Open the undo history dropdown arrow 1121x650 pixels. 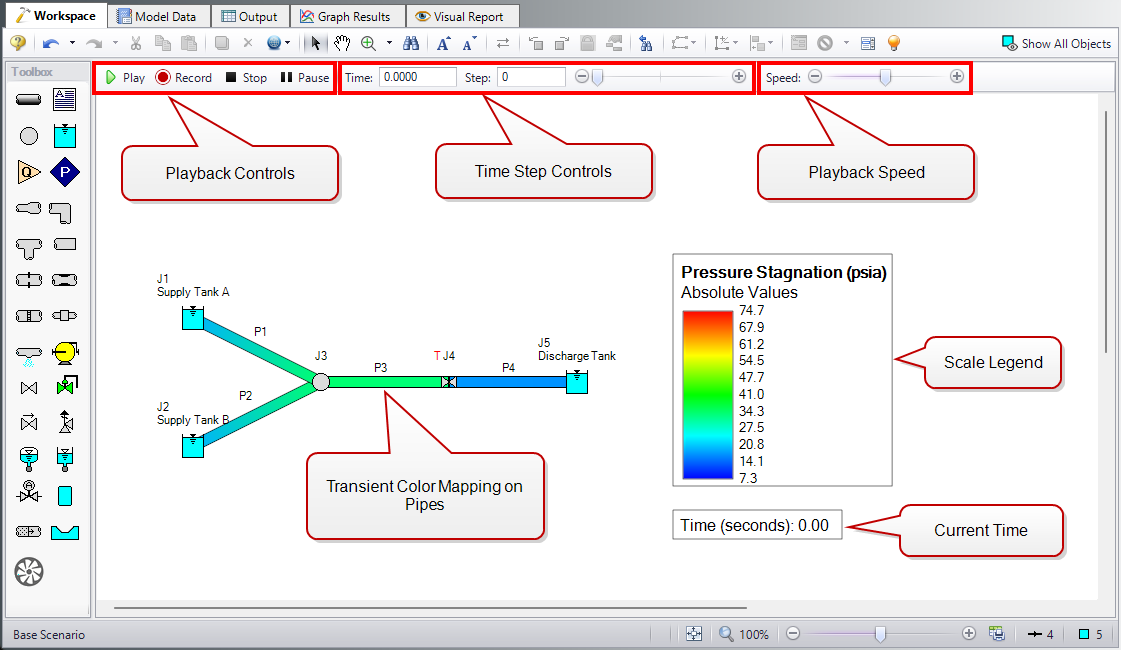coord(72,43)
